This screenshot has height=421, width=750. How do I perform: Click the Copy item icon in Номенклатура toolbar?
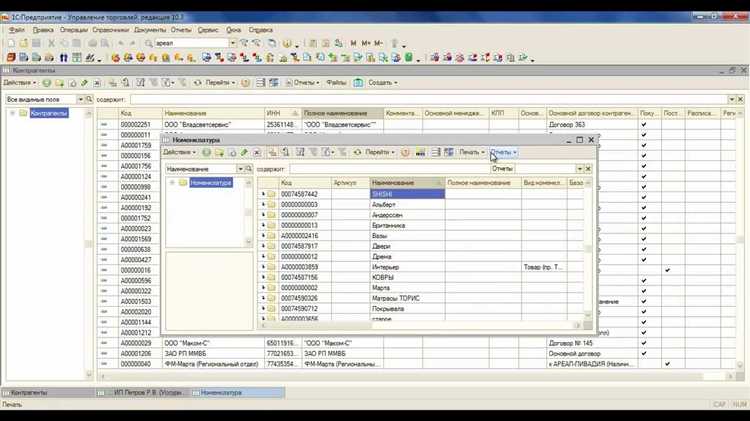click(232, 153)
